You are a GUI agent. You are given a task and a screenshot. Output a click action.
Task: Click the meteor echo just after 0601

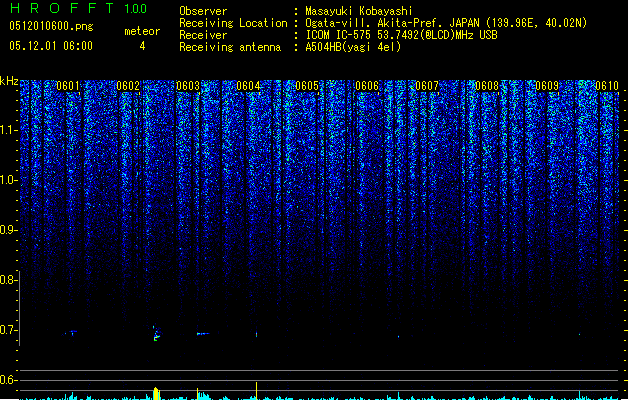click(71, 332)
